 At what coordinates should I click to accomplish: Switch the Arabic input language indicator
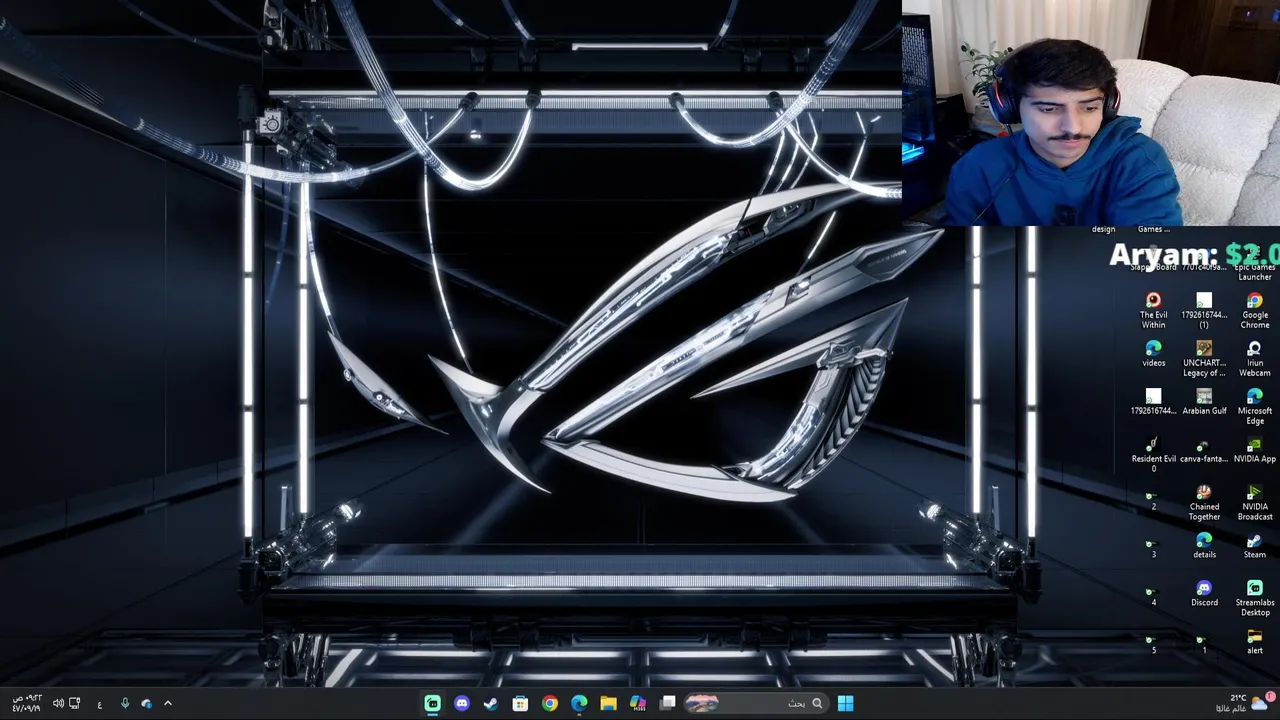(x=99, y=704)
